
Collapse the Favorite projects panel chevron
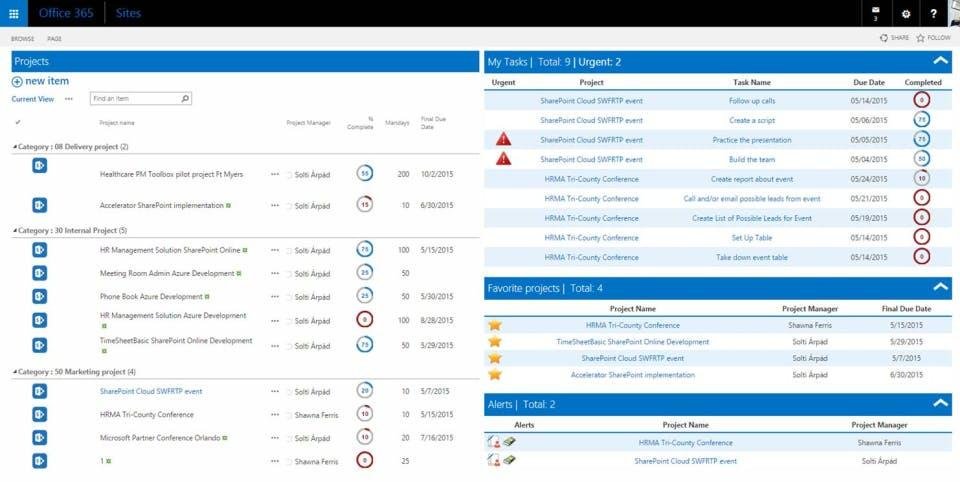pos(940,287)
